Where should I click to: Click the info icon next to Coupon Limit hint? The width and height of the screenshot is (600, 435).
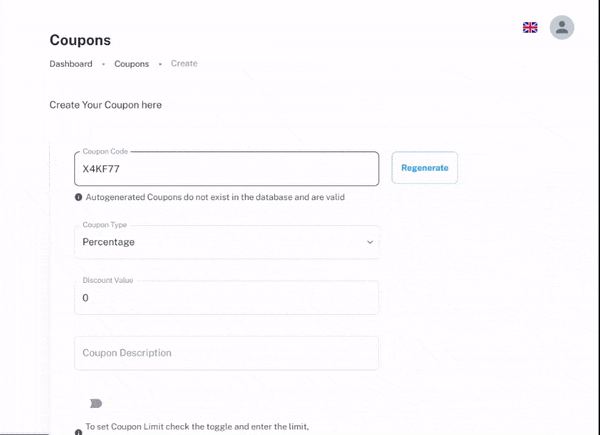pyautogui.click(x=79, y=432)
